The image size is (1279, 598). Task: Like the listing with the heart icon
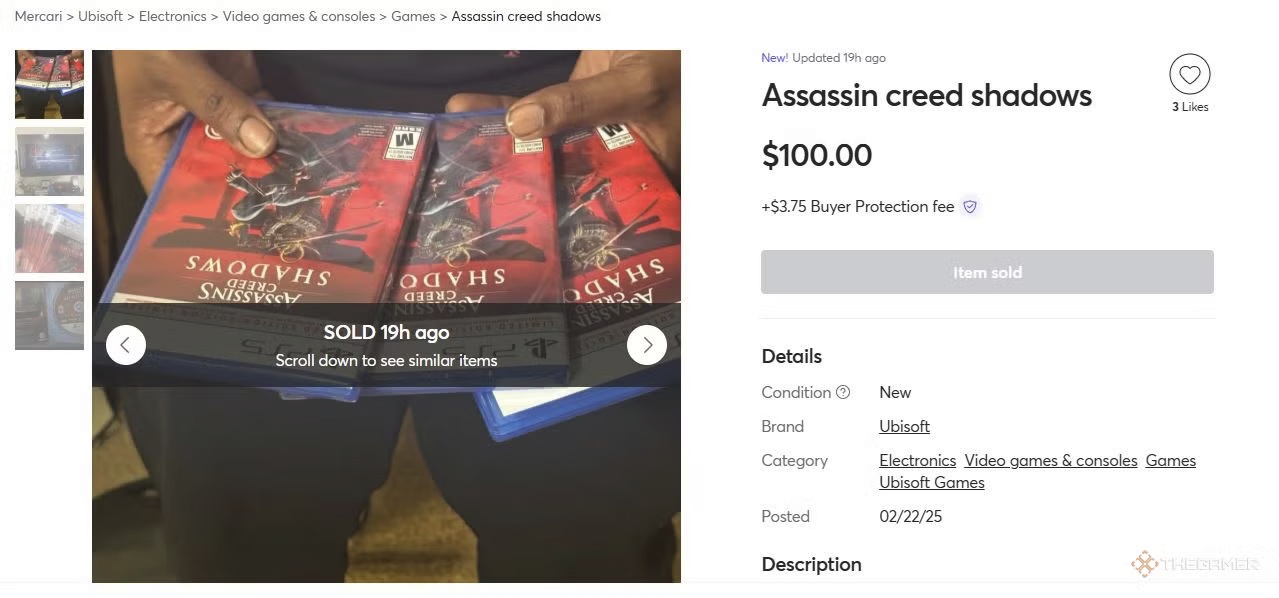1189,74
